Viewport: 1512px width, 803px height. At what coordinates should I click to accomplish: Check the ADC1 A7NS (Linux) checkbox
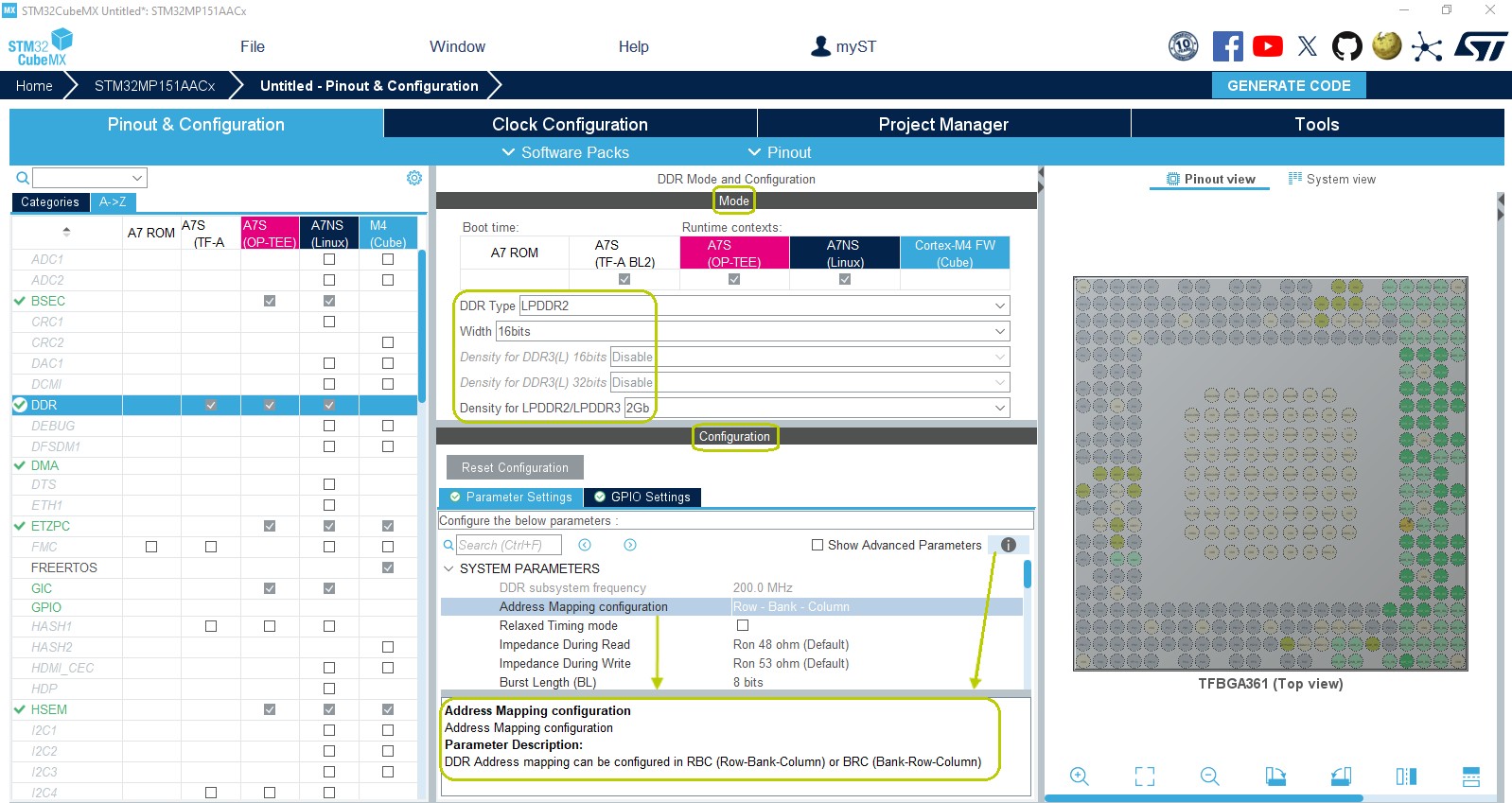pyautogui.click(x=329, y=259)
